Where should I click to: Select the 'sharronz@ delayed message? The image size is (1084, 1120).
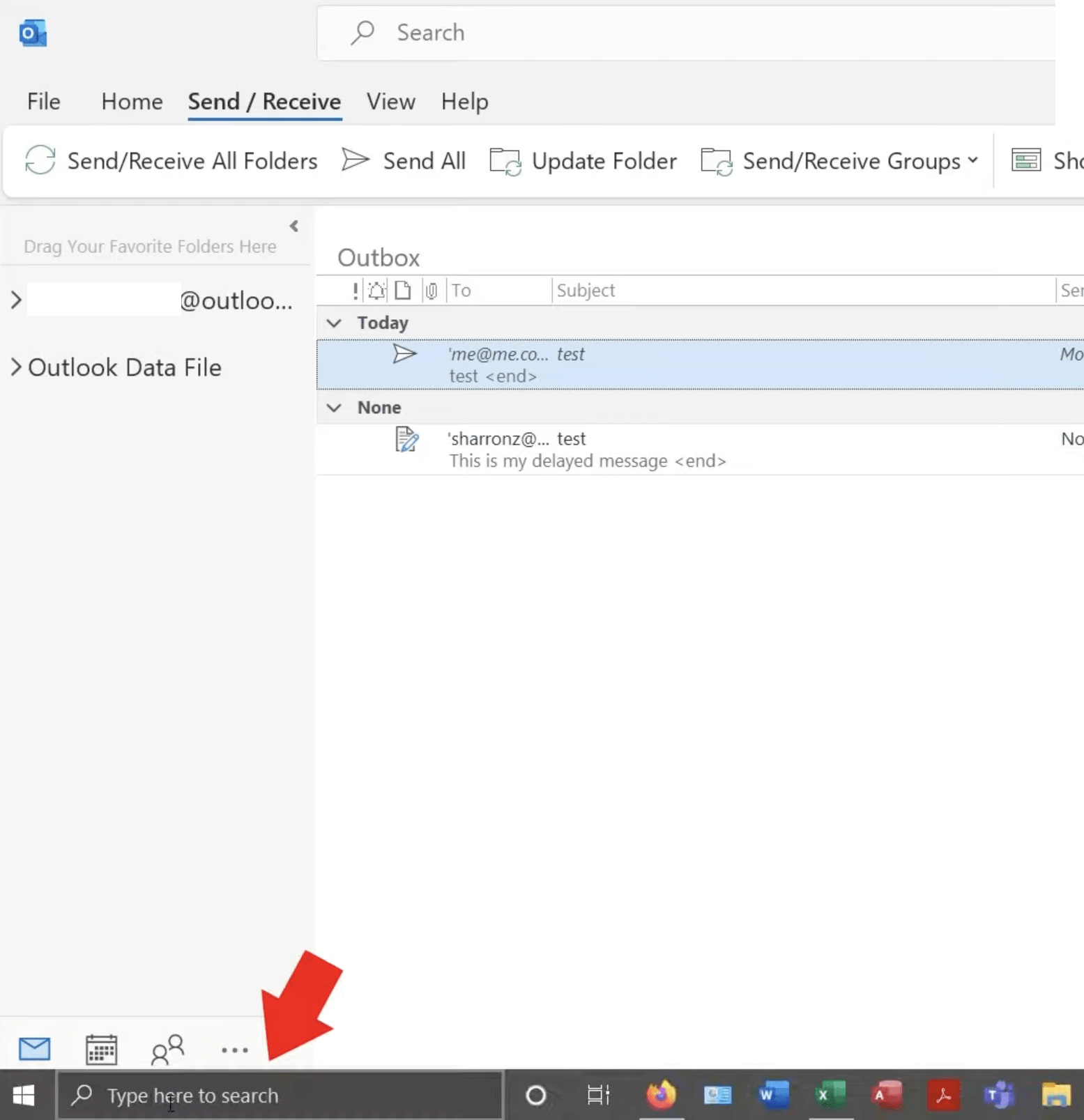(x=700, y=450)
